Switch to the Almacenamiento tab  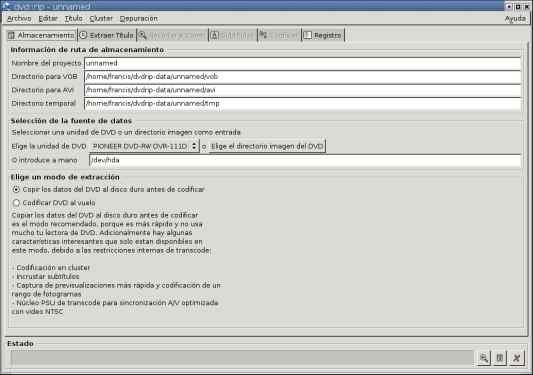[41, 35]
